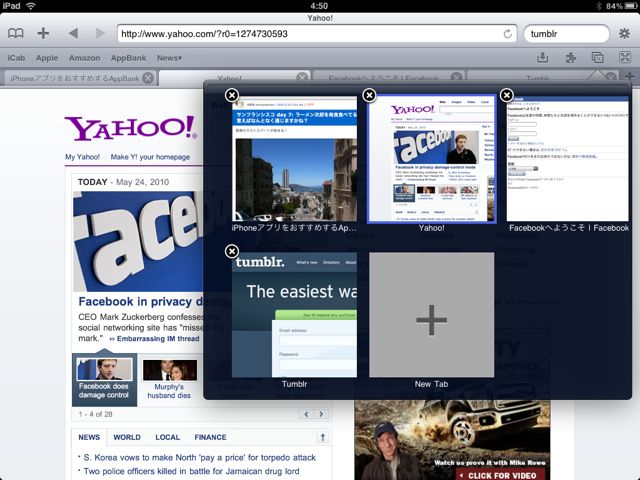Close the iPhoneアプリ AppBank thumbnail
Image resolution: width=640 pixels, height=480 pixels.
[232, 95]
